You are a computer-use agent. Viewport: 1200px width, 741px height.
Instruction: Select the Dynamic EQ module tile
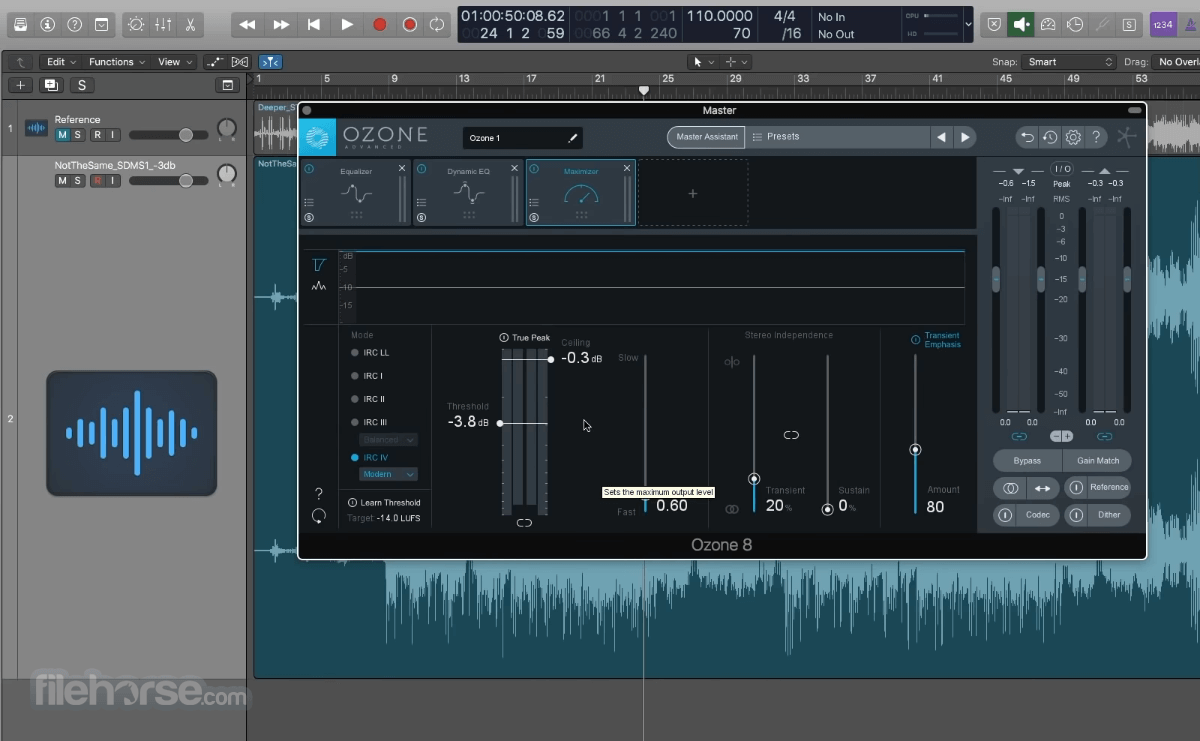[468, 193]
